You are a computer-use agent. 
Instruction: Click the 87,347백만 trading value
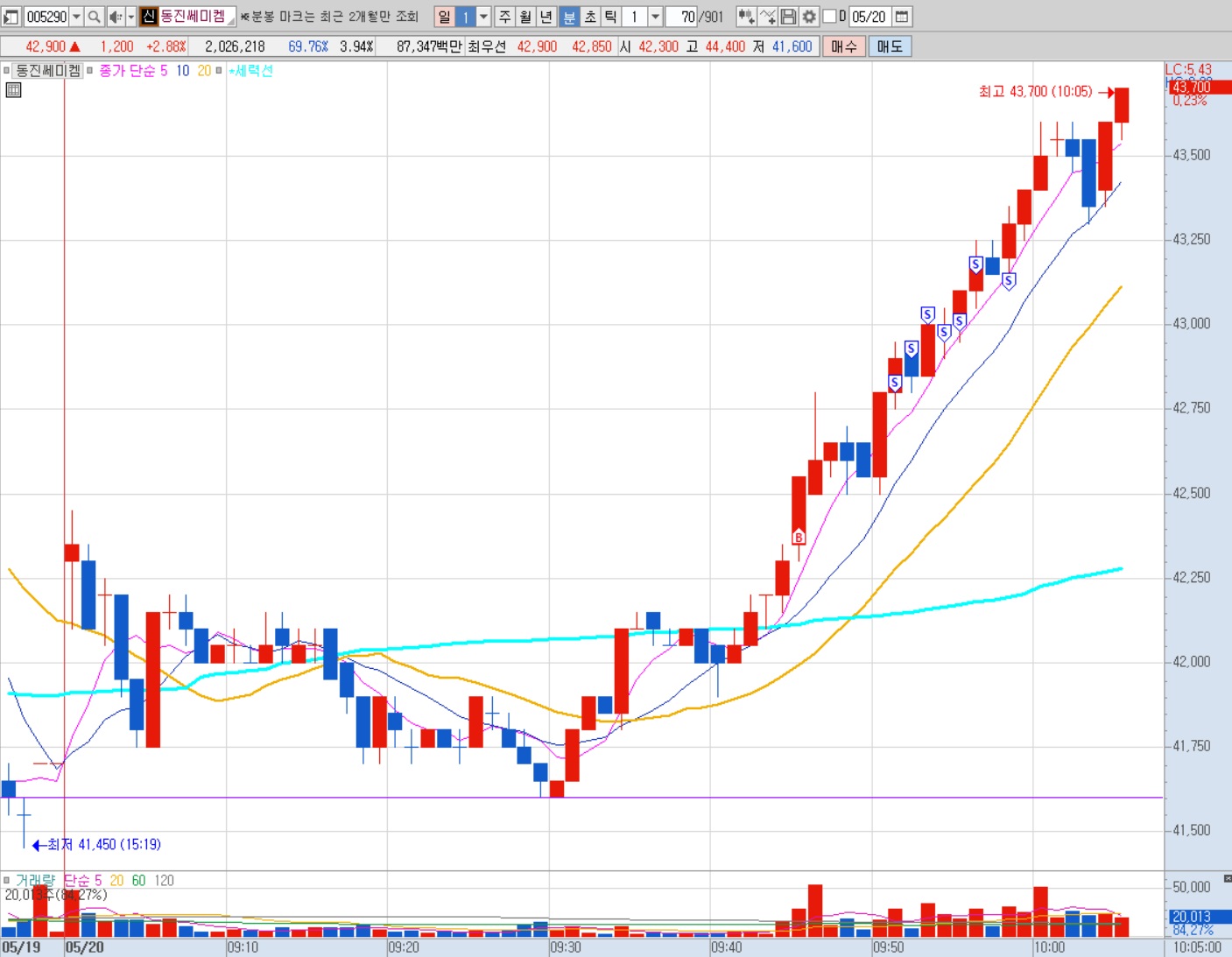(x=429, y=46)
